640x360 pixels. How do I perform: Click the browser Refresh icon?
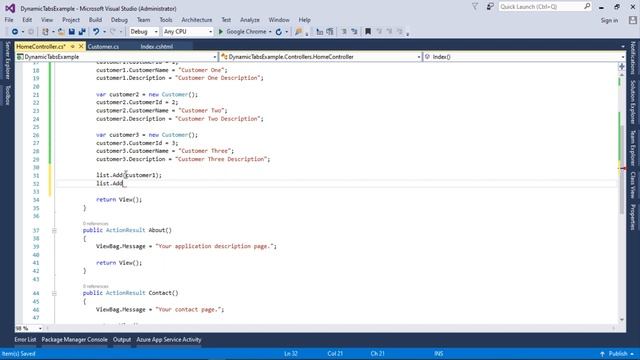(x=279, y=31)
